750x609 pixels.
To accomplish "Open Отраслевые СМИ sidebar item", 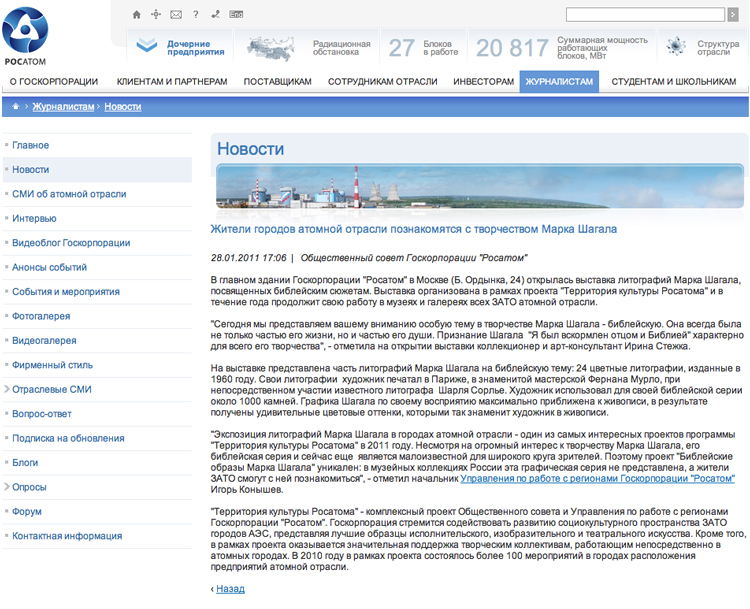I will click(x=52, y=389).
